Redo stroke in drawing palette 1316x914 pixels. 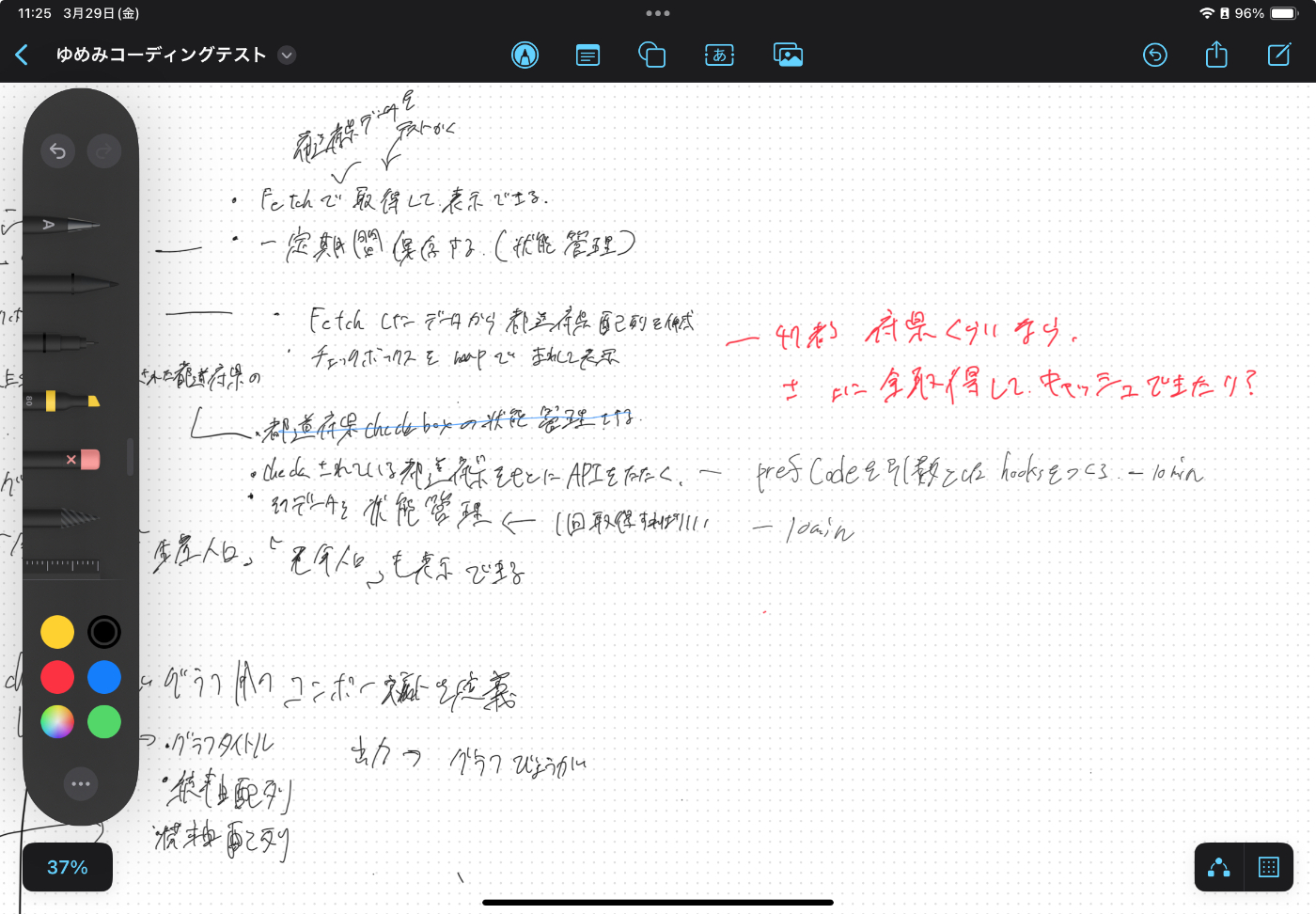point(104,150)
